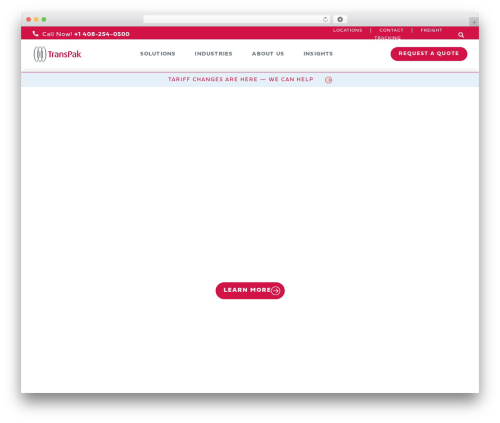The image size is (500, 423).
Task: Open the search magnifier icon
Action: coord(461,35)
